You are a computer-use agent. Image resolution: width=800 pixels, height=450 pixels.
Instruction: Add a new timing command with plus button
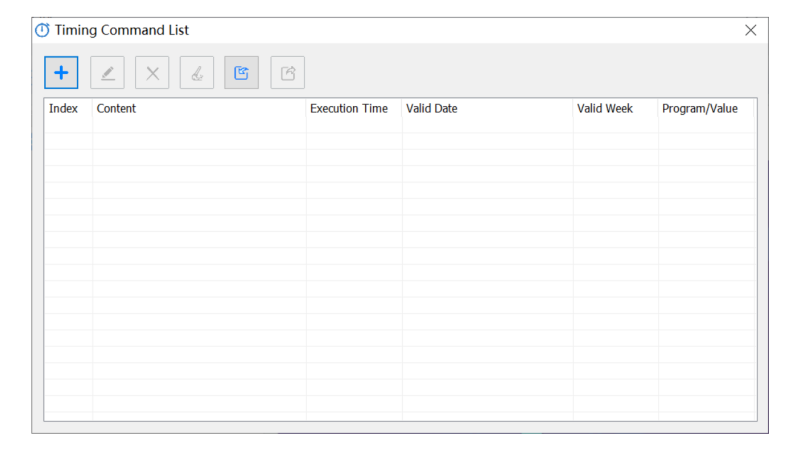click(61, 72)
